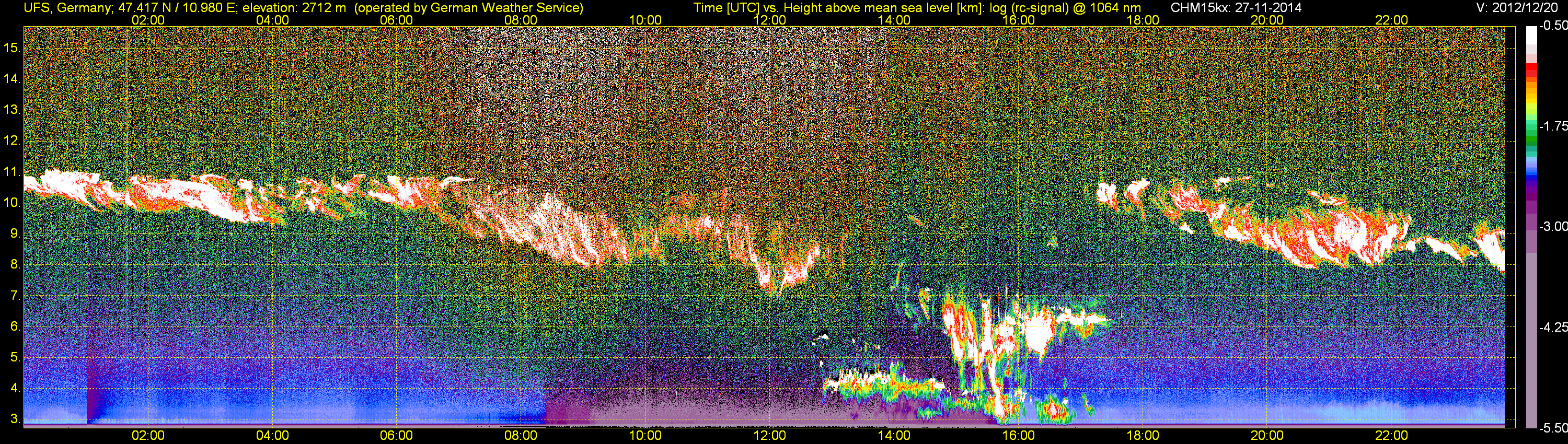
Task: Click the 11 km height axis label
Action: [11, 171]
